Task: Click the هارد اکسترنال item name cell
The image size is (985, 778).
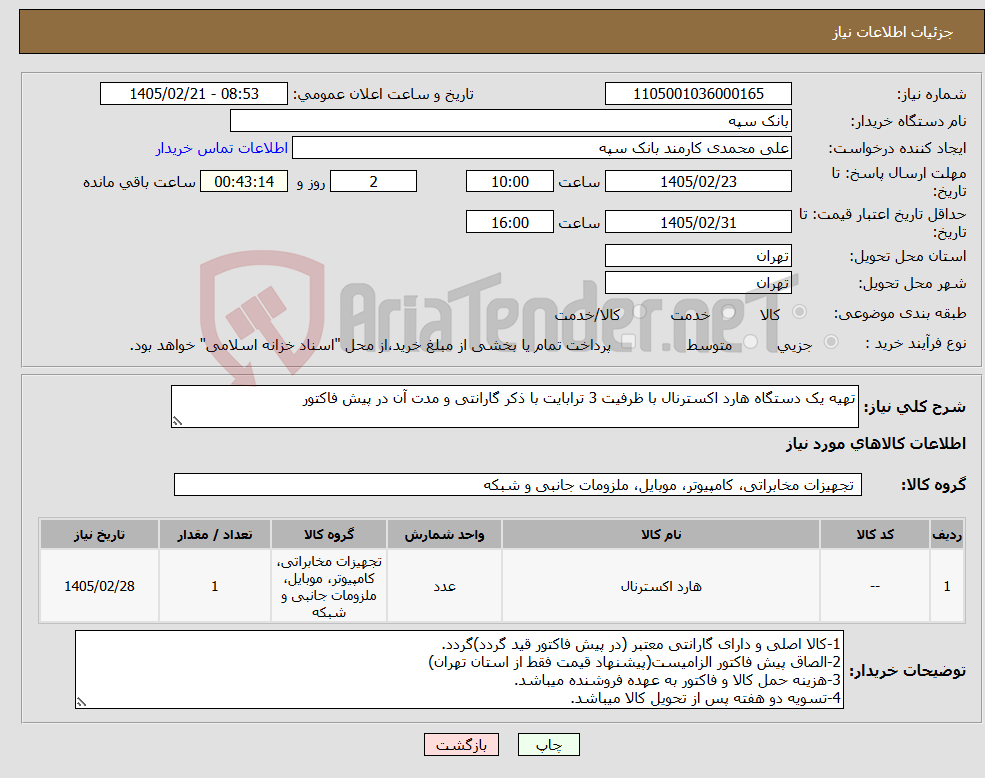Action: pos(661,586)
